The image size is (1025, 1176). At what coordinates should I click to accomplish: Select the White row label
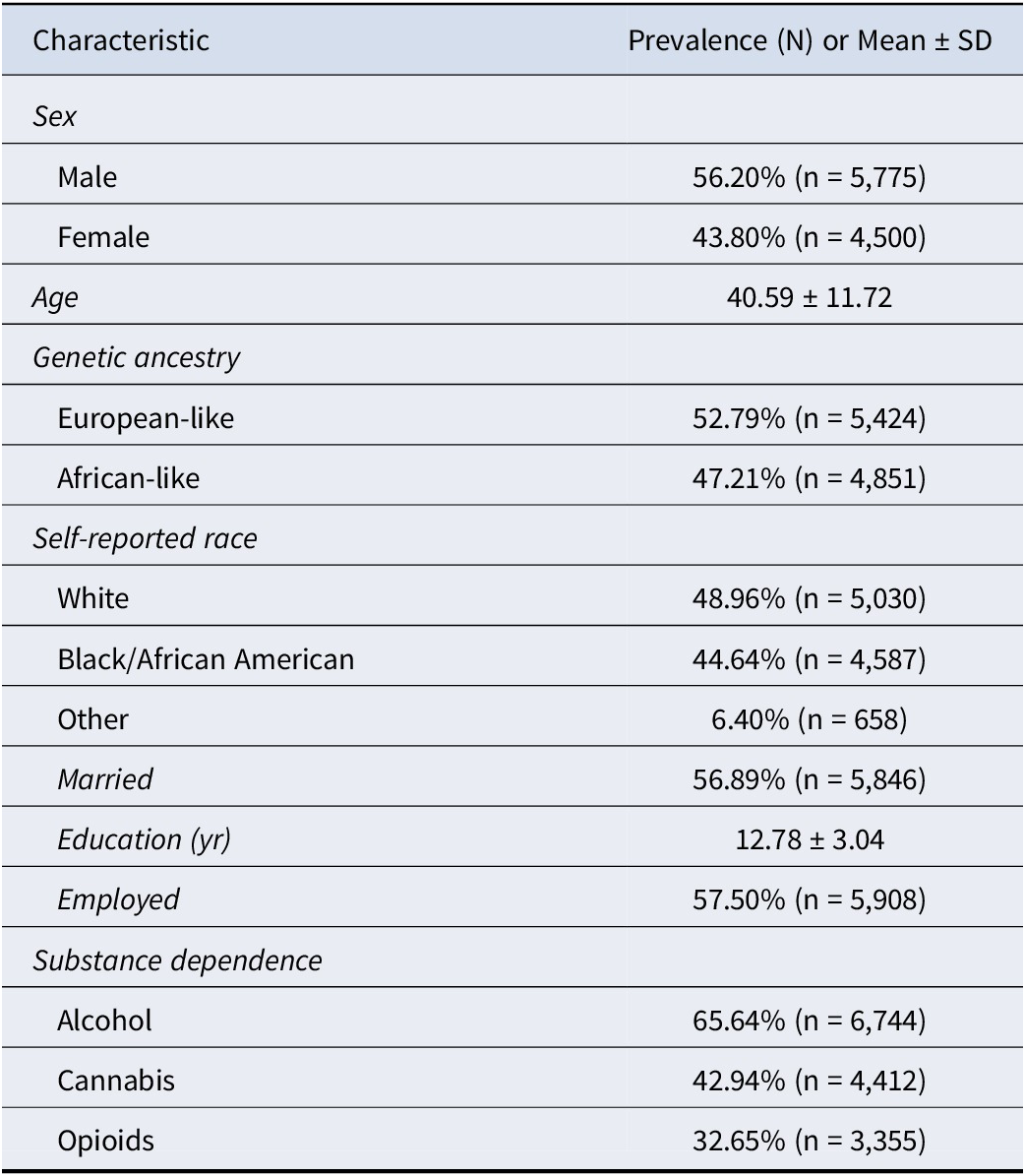[93, 599]
